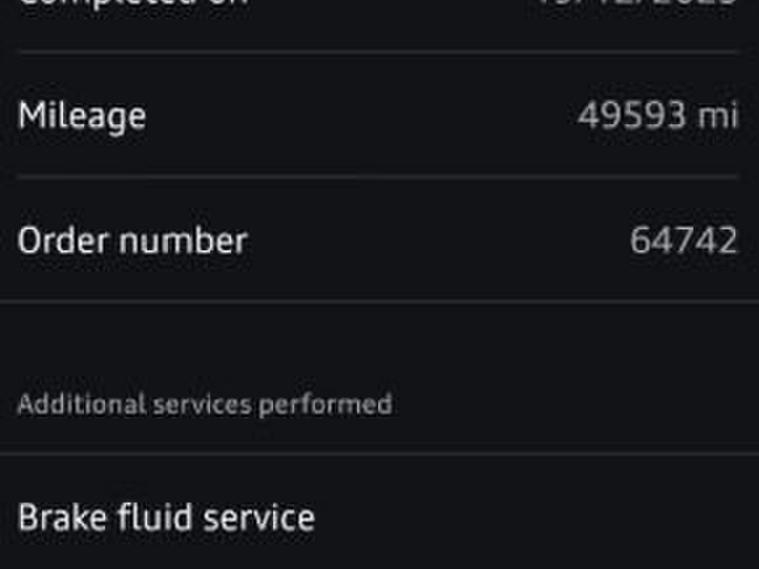Click the divider line above Mileage row
The height and width of the screenshot is (569, 759).
(379, 52)
